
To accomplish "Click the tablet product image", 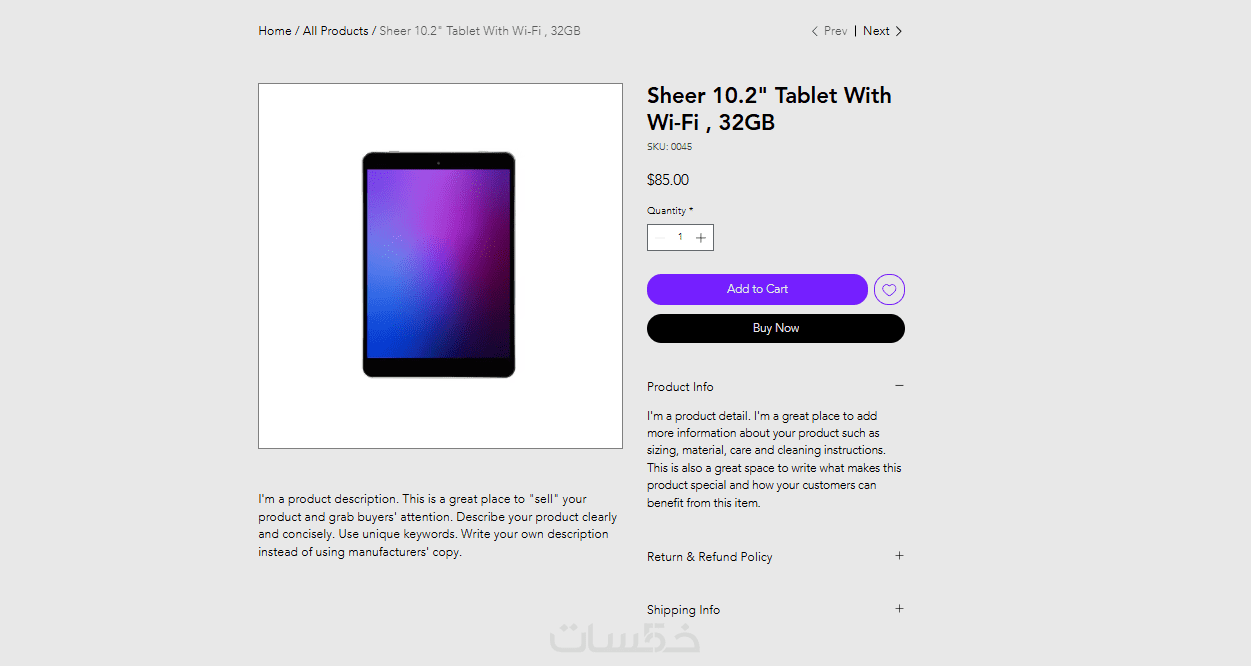I will 439,265.
